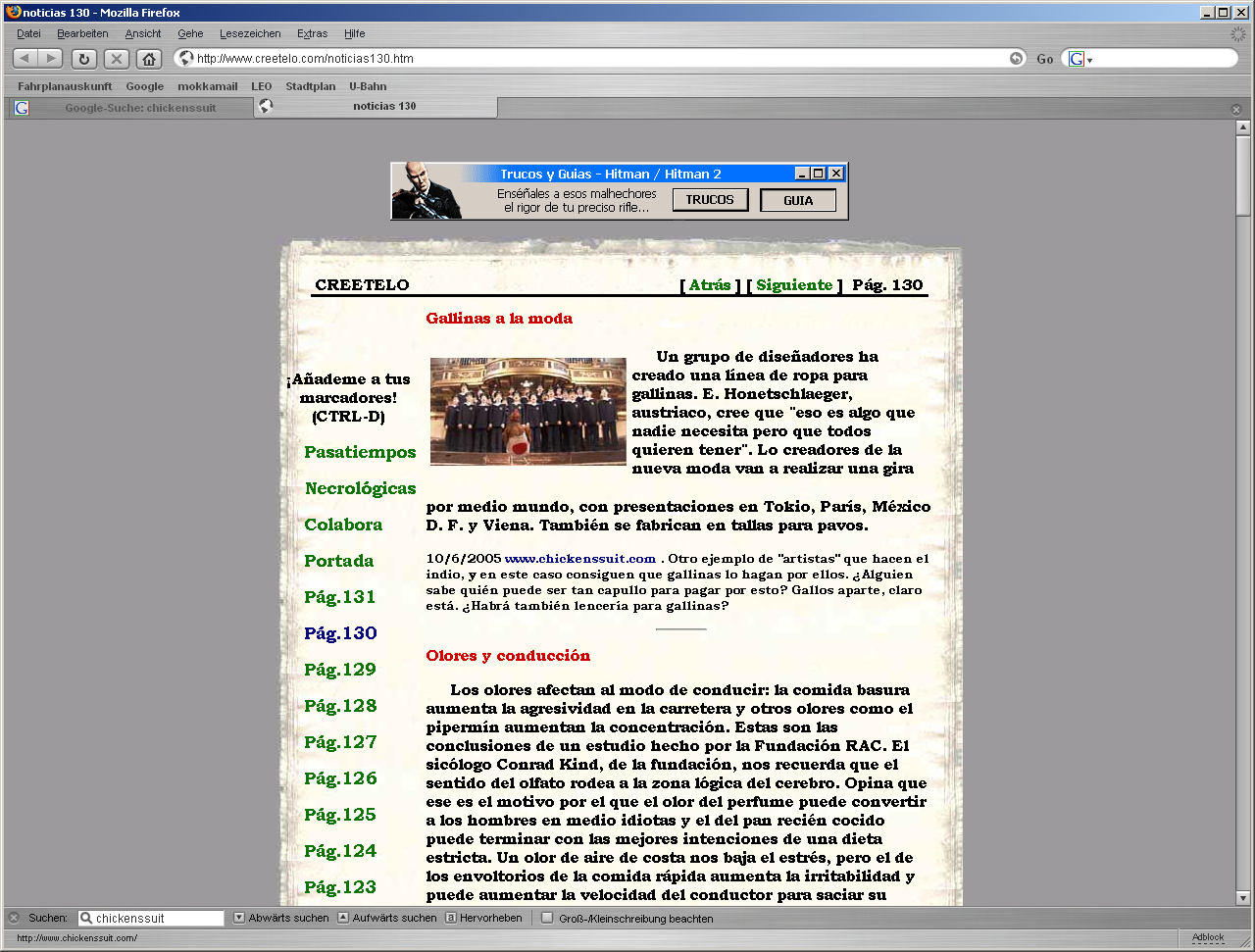1255x952 pixels.
Task: Open the Bearbeiten menu
Action: (82, 33)
